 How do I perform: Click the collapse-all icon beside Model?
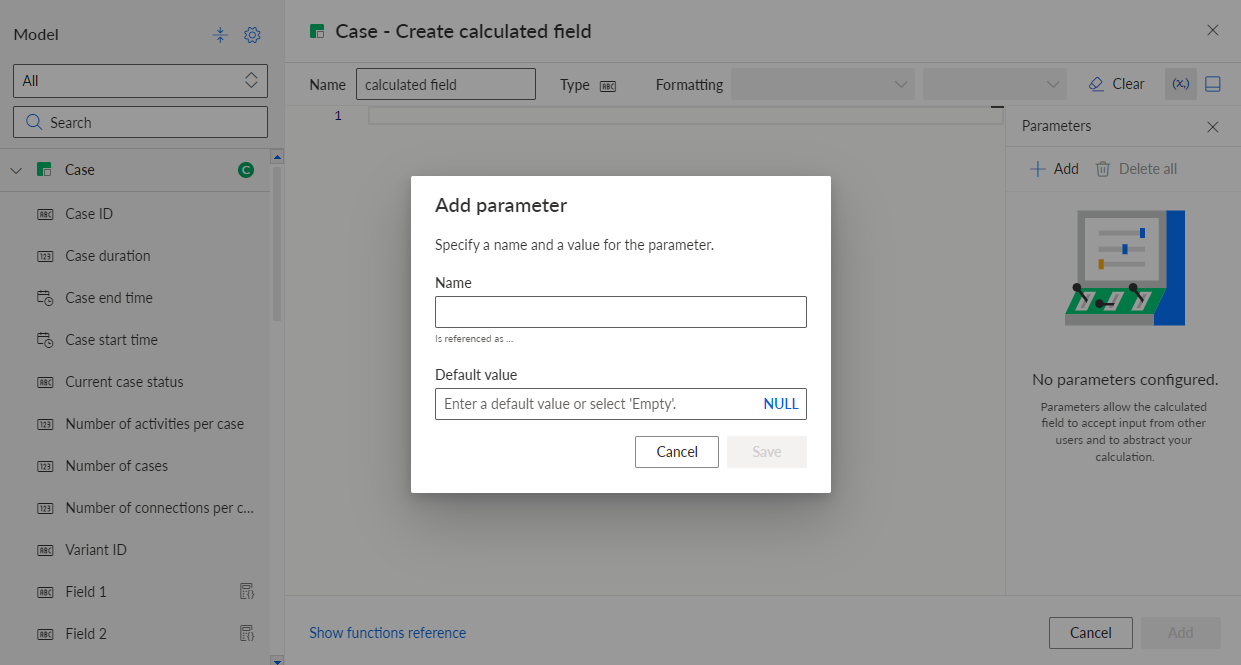pyautogui.click(x=221, y=35)
